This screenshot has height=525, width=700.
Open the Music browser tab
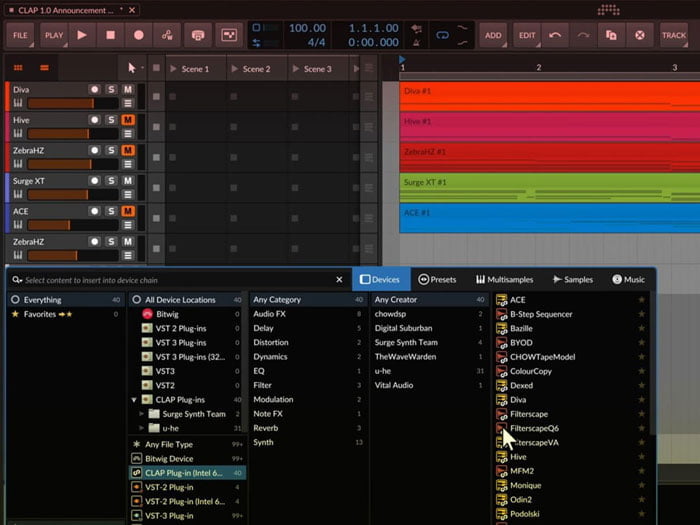(629, 279)
